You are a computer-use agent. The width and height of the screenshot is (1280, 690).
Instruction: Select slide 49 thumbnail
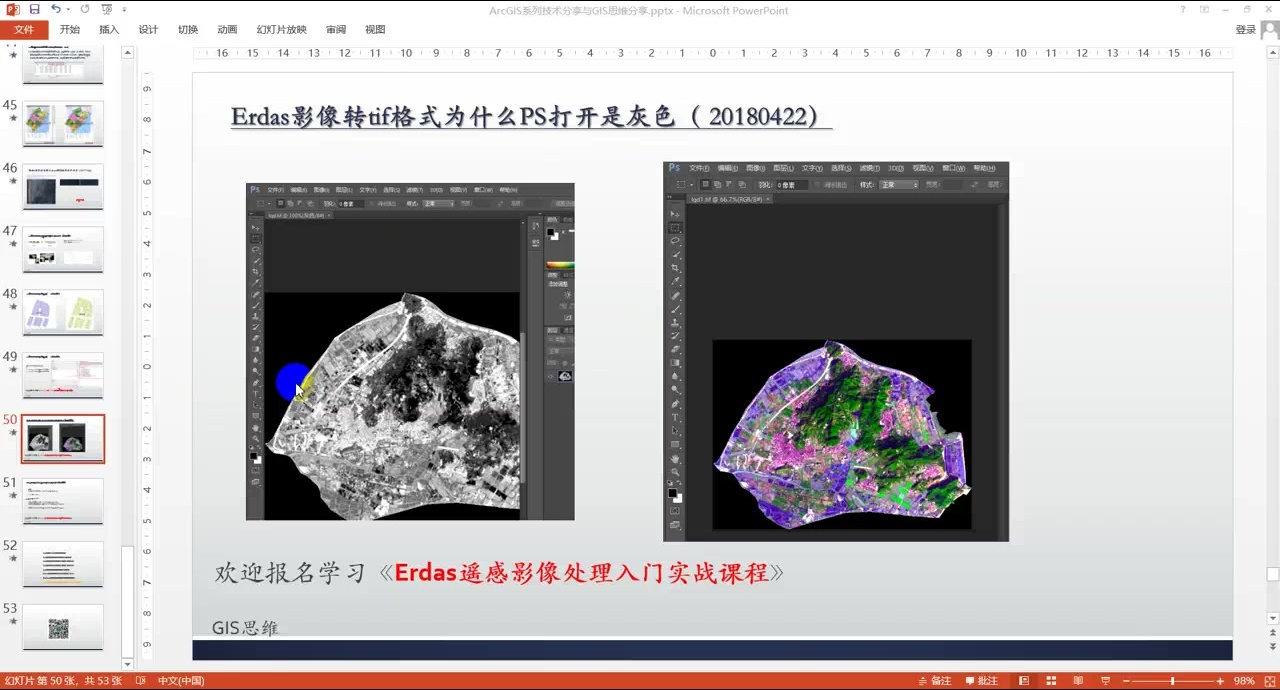[63, 376]
